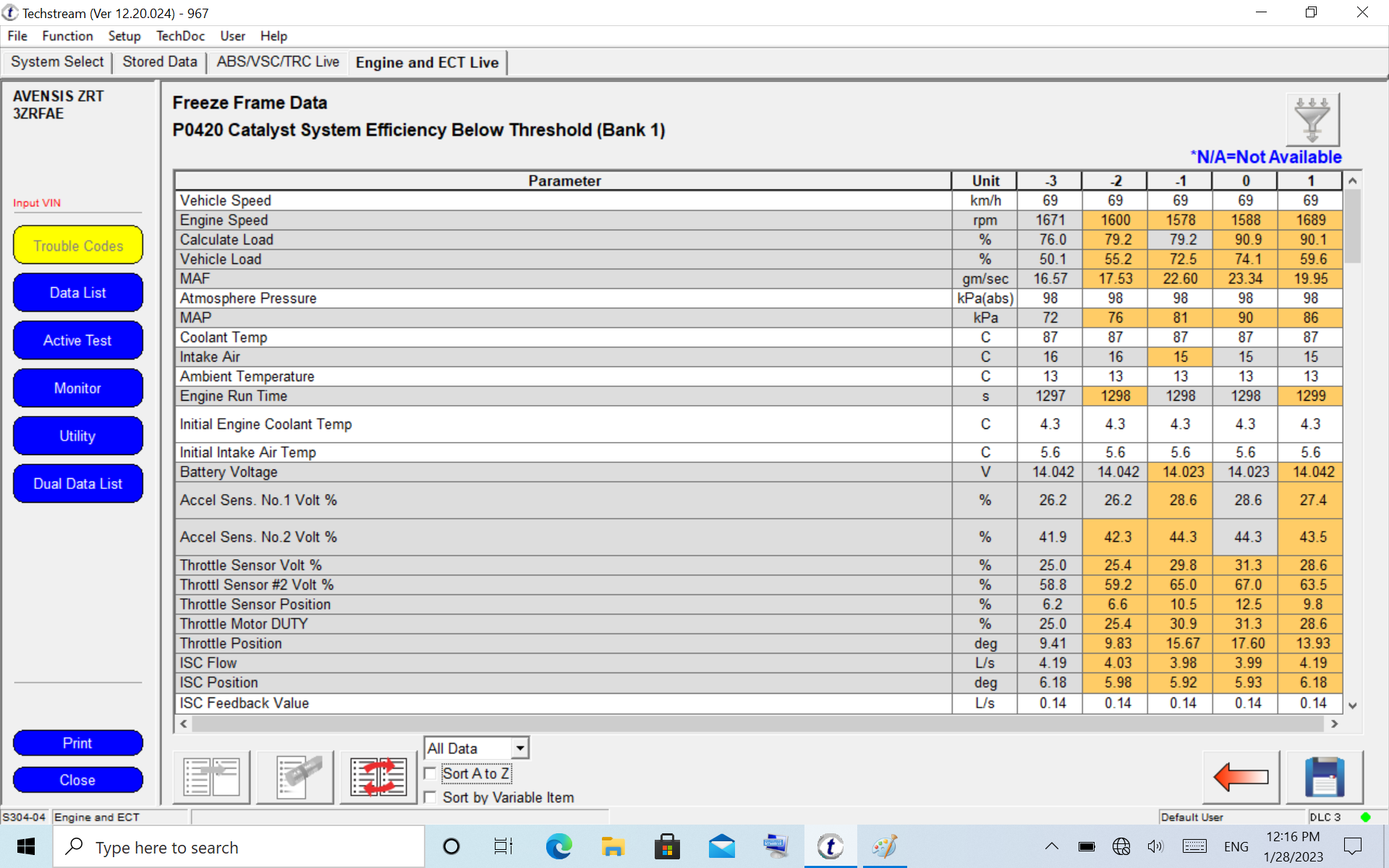
Task: Expand the All Data dropdown
Action: (x=519, y=748)
